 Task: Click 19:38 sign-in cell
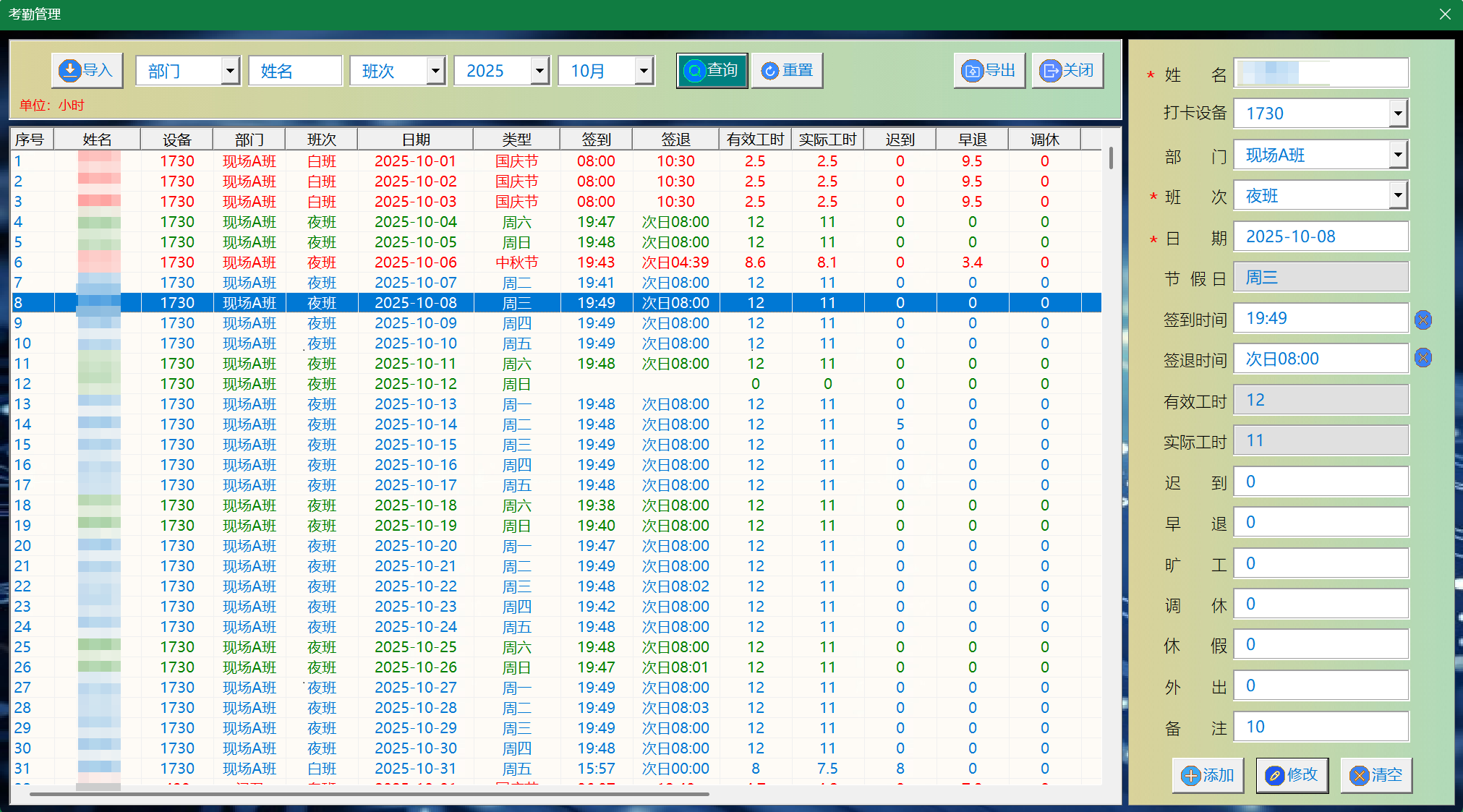coord(596,505)
